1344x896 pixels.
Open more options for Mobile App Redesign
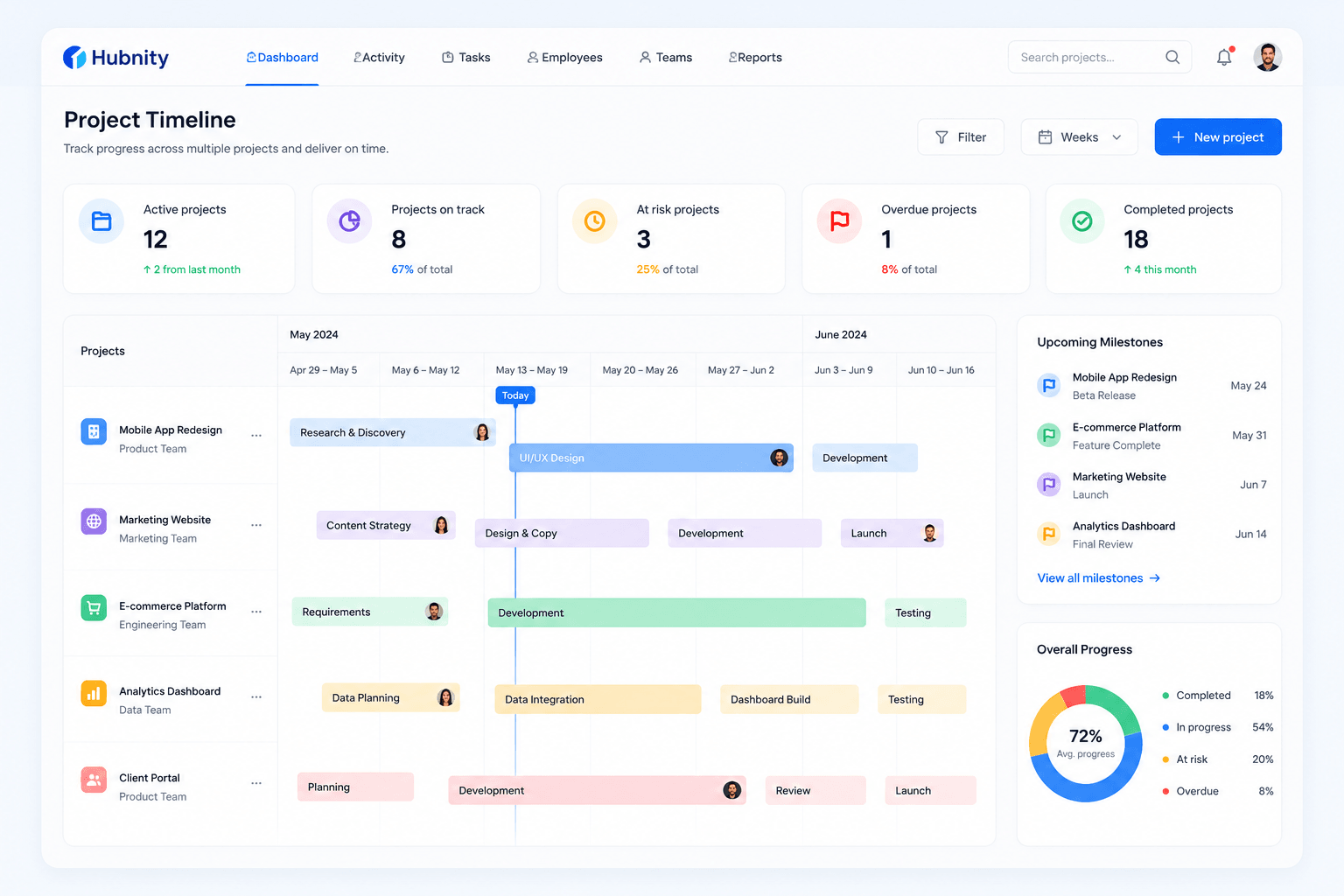pos(256,436)
